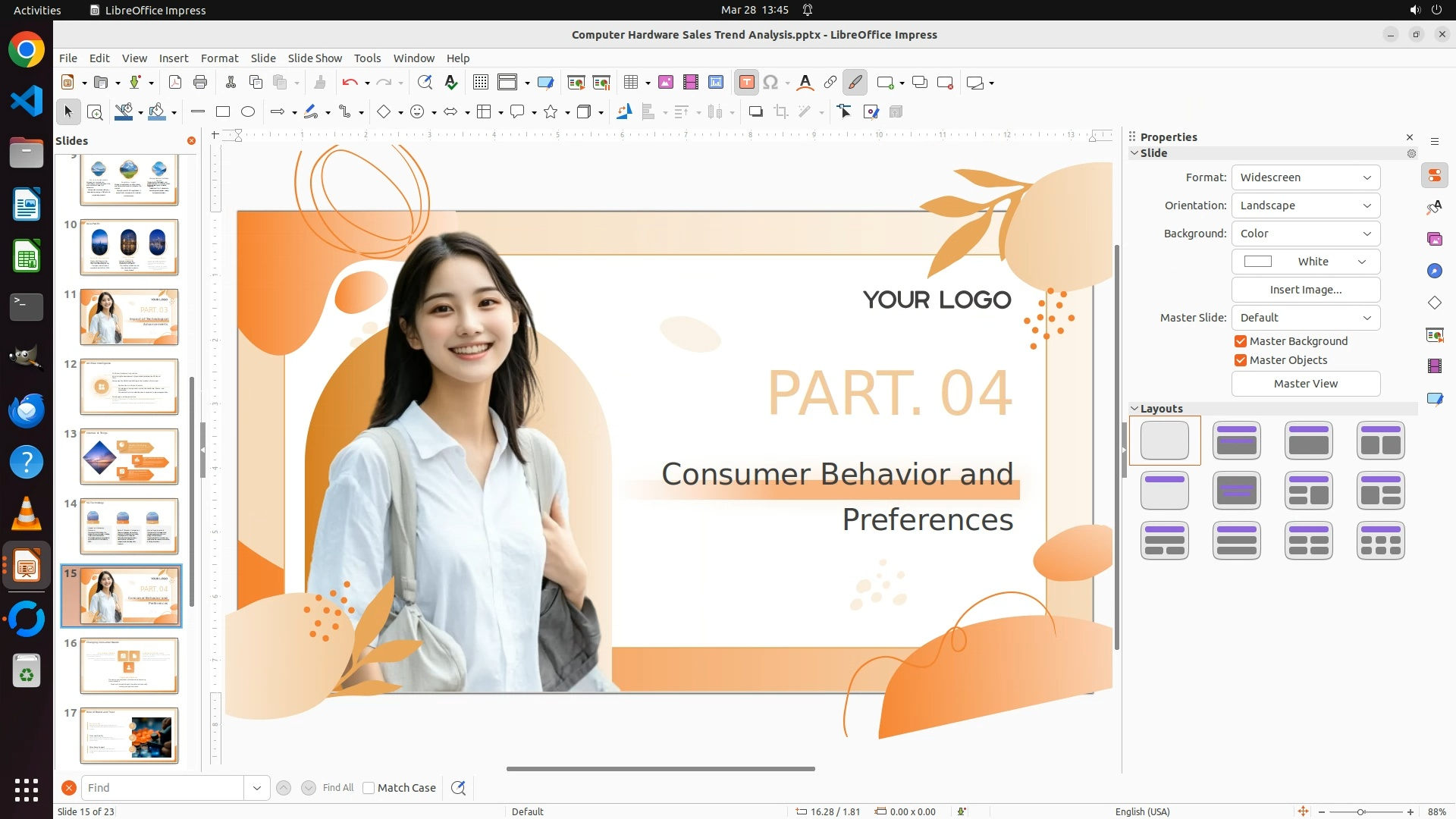Collapse the Layouts section
Viewport: 1456px width, 819px height.
[1135, 409]
